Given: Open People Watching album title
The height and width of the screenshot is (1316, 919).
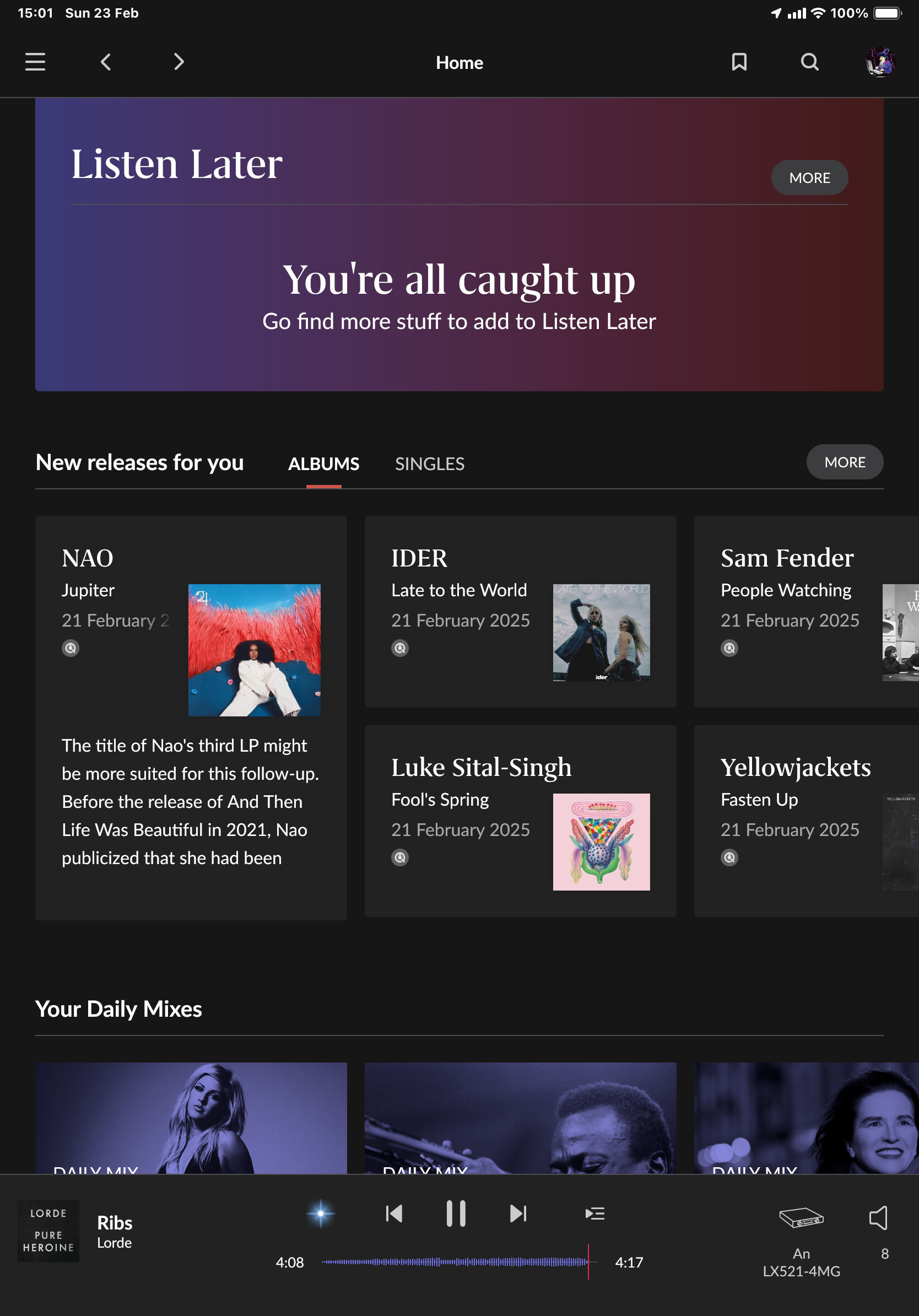Looking at the screenshot, I should tap(786, 590).
